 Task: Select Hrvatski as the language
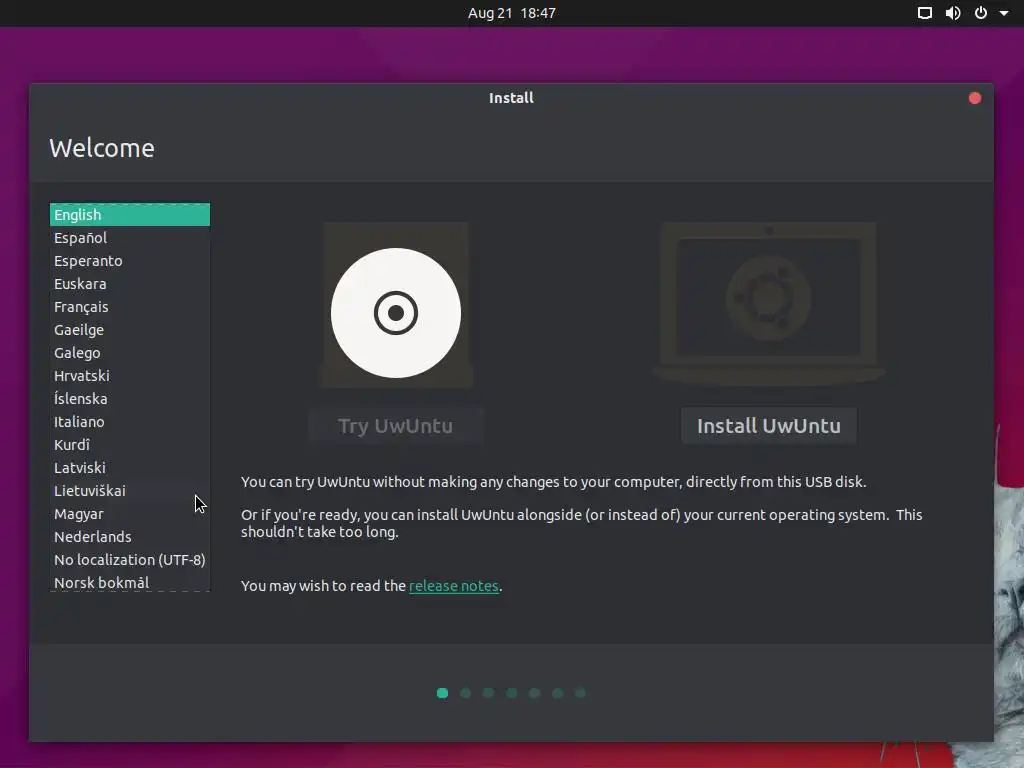pos(130,376)
